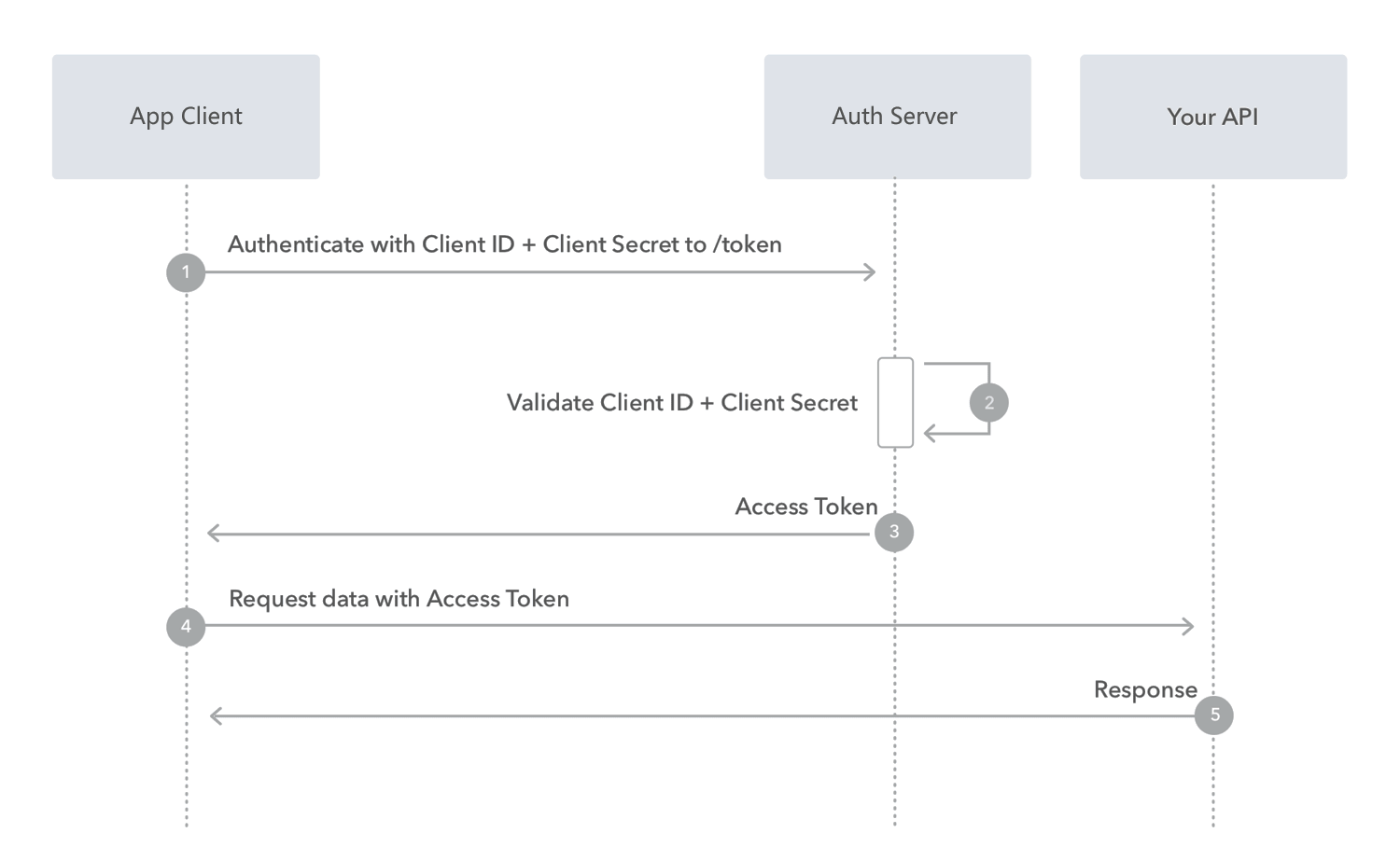Viewport: 1400px width, 861px height.
Task: Click the self-loop return arrowhead on Auth Server
Action: pos(930,434)
